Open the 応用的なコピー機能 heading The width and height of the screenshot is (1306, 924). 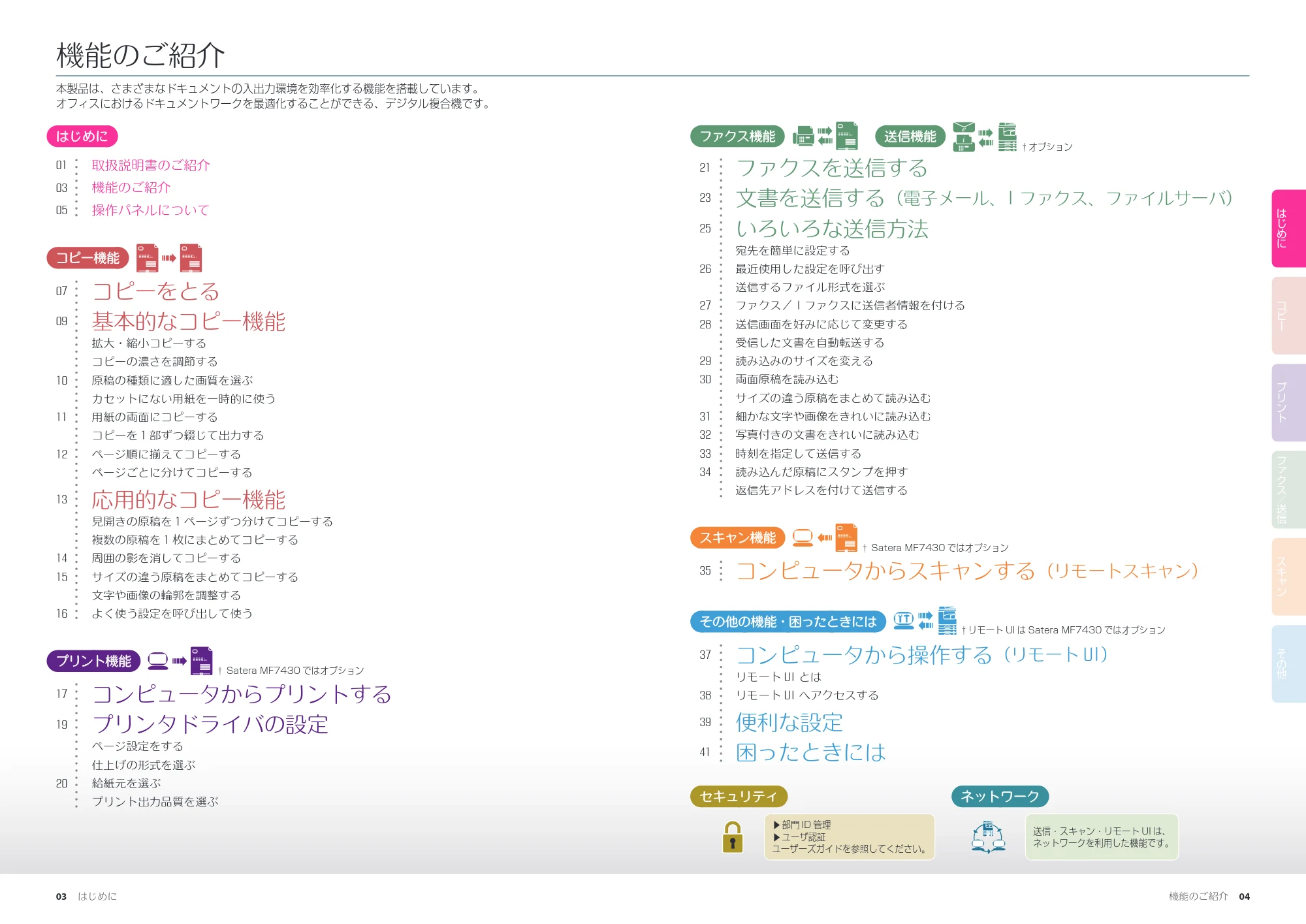click(189, 500)
